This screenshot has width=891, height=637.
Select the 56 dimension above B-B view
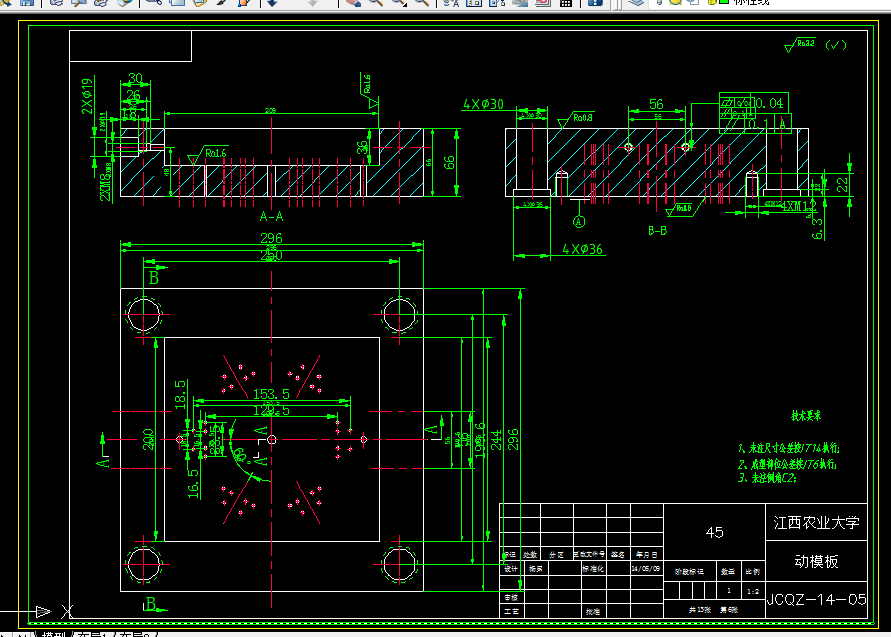656,104
